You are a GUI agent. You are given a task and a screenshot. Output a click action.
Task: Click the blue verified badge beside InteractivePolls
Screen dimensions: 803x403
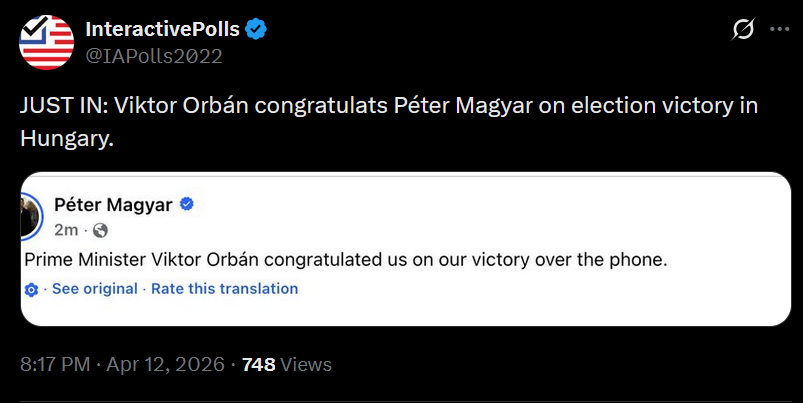[x=257, y=30]
